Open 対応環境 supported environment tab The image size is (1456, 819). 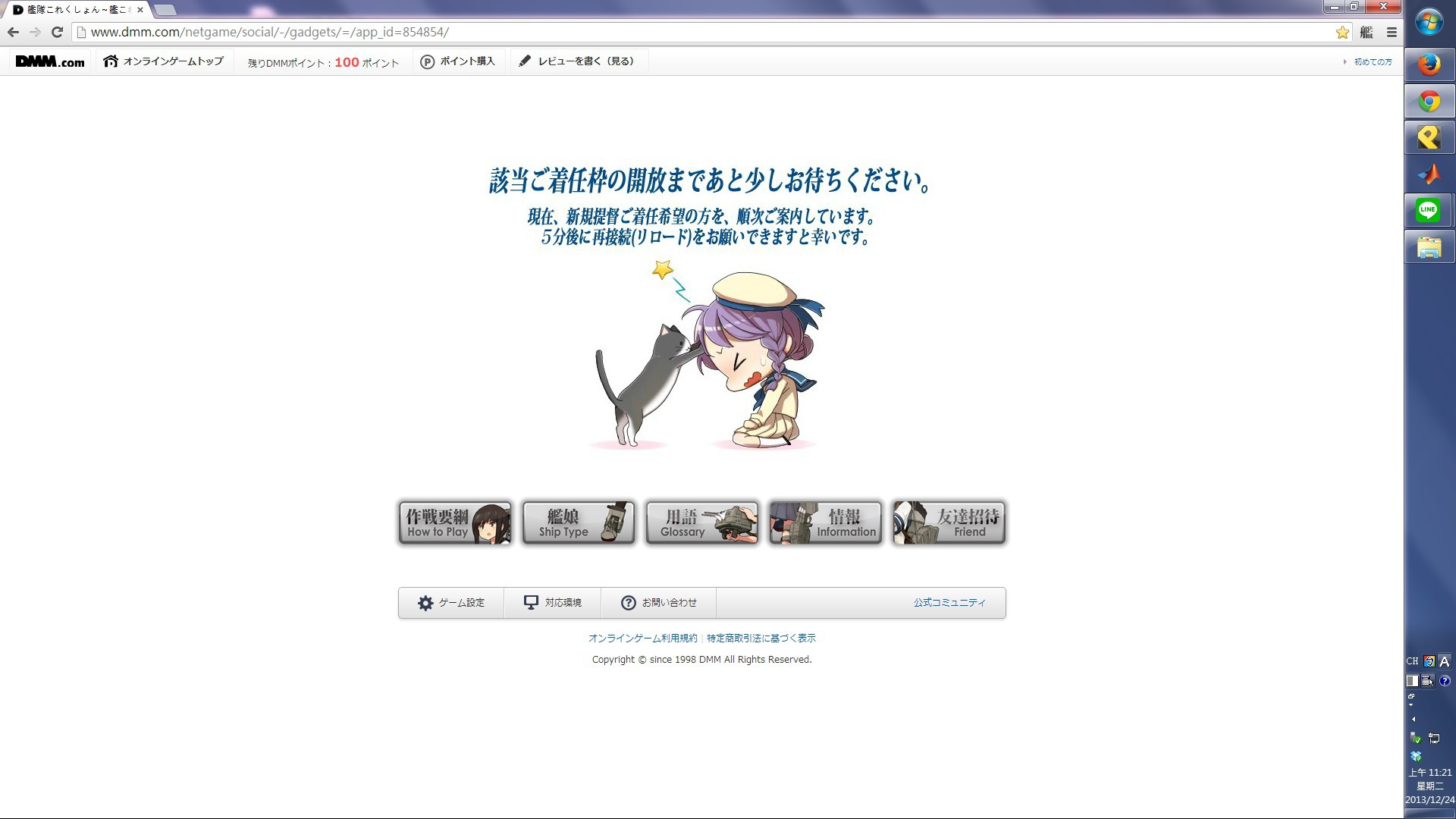(x=553, y=603)
